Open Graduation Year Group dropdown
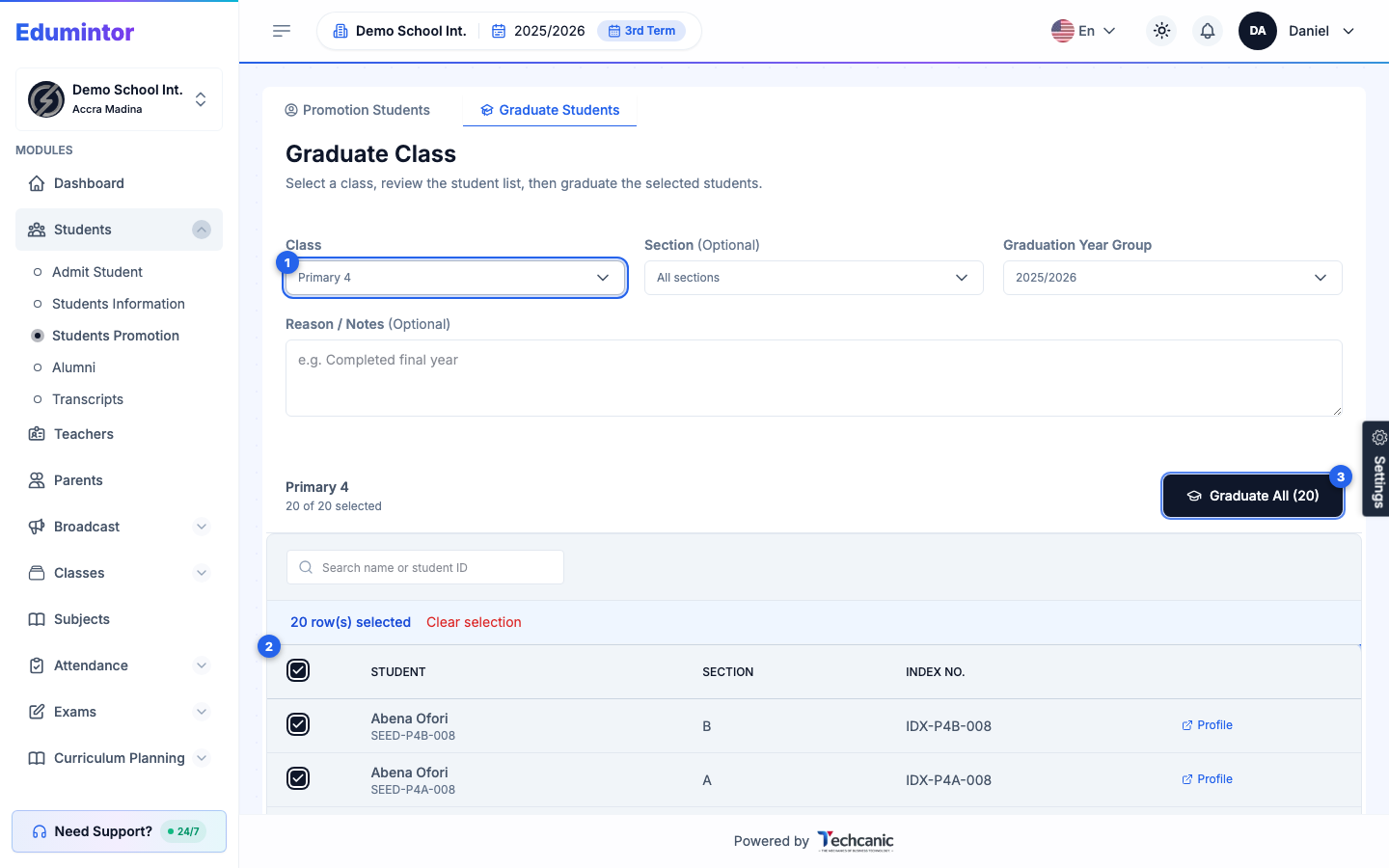The width and height of the screenshot is (1389, 868). coord(1173,278)
